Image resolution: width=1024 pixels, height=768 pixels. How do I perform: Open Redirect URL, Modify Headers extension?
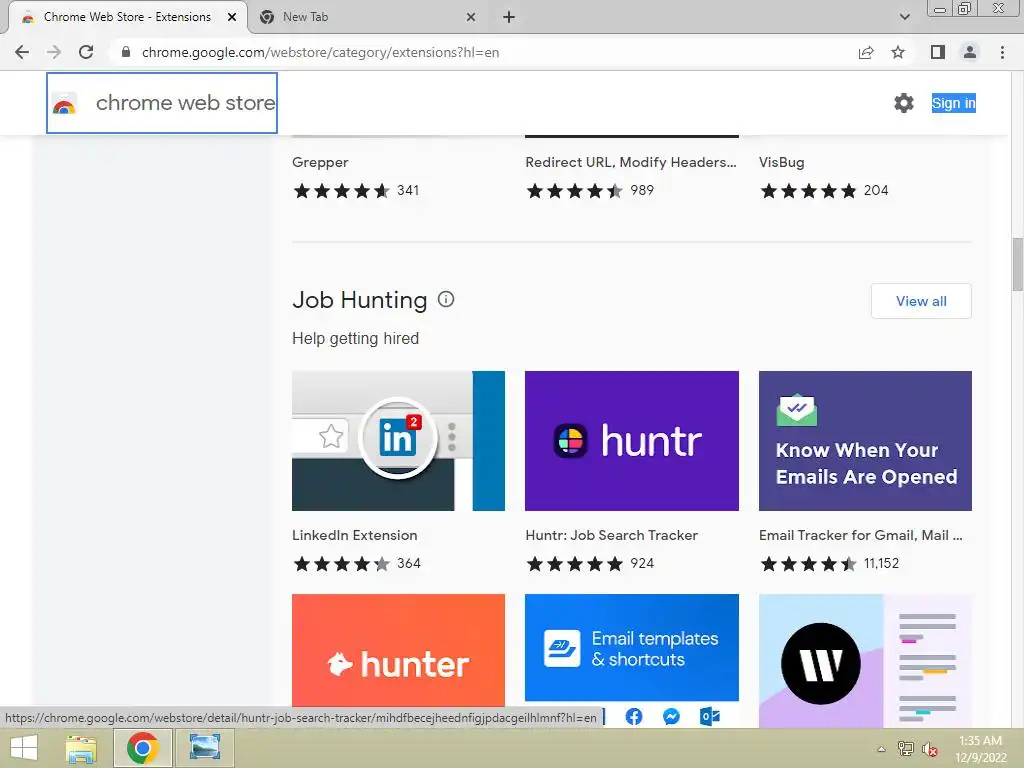pyautogui.click(x=631, y=162)
